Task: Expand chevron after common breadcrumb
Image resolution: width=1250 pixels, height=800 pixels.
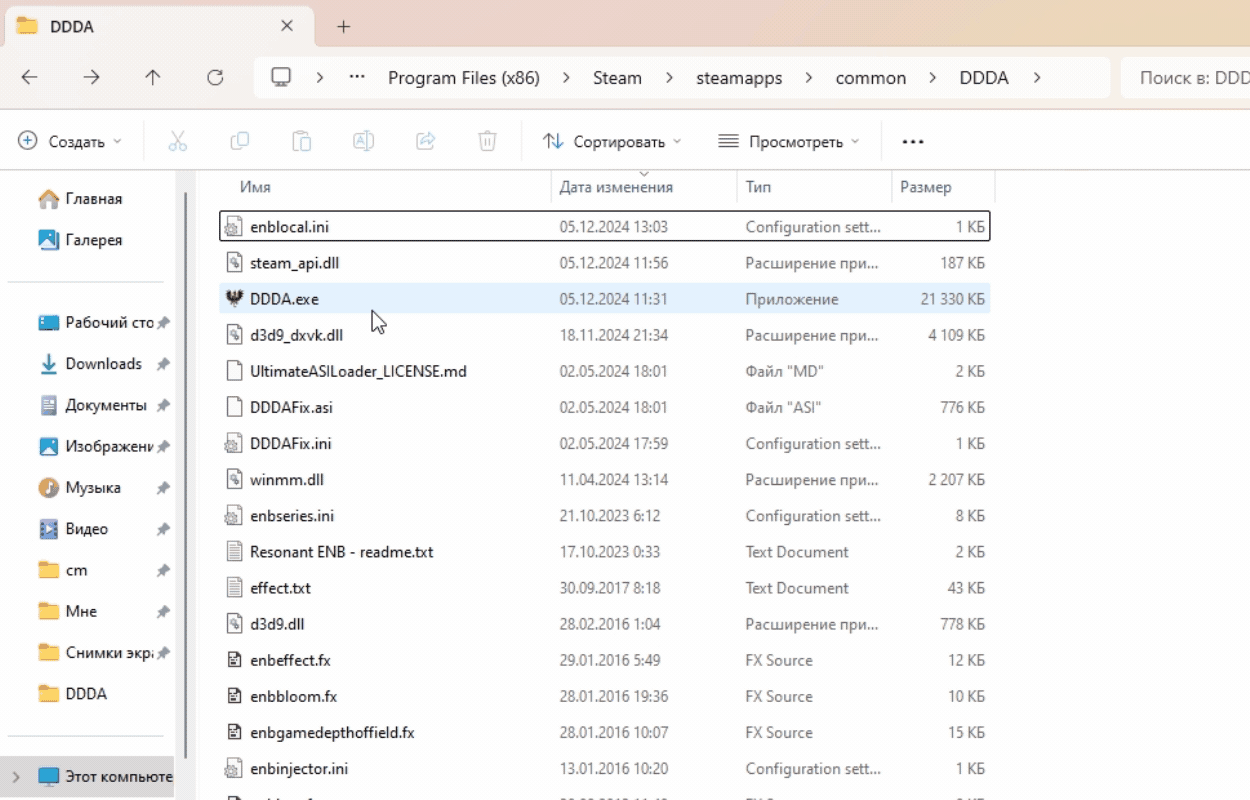Action: pyautogui.click(x=934, y=78)
